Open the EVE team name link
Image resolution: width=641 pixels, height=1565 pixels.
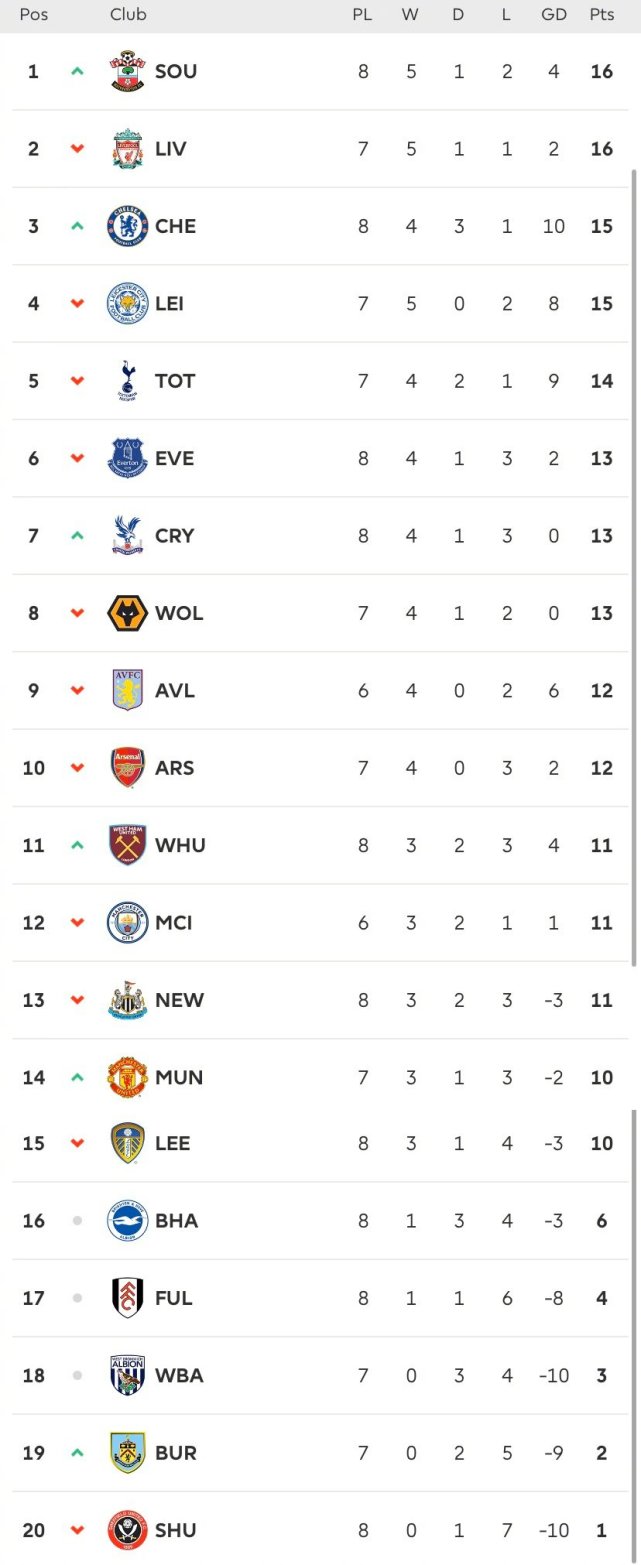174,458
